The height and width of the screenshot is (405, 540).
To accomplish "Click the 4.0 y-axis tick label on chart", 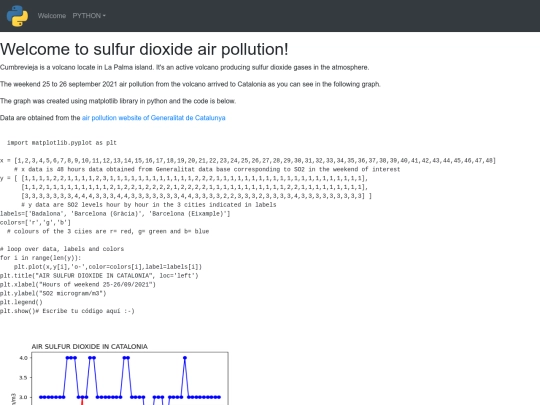I will 23,358.
